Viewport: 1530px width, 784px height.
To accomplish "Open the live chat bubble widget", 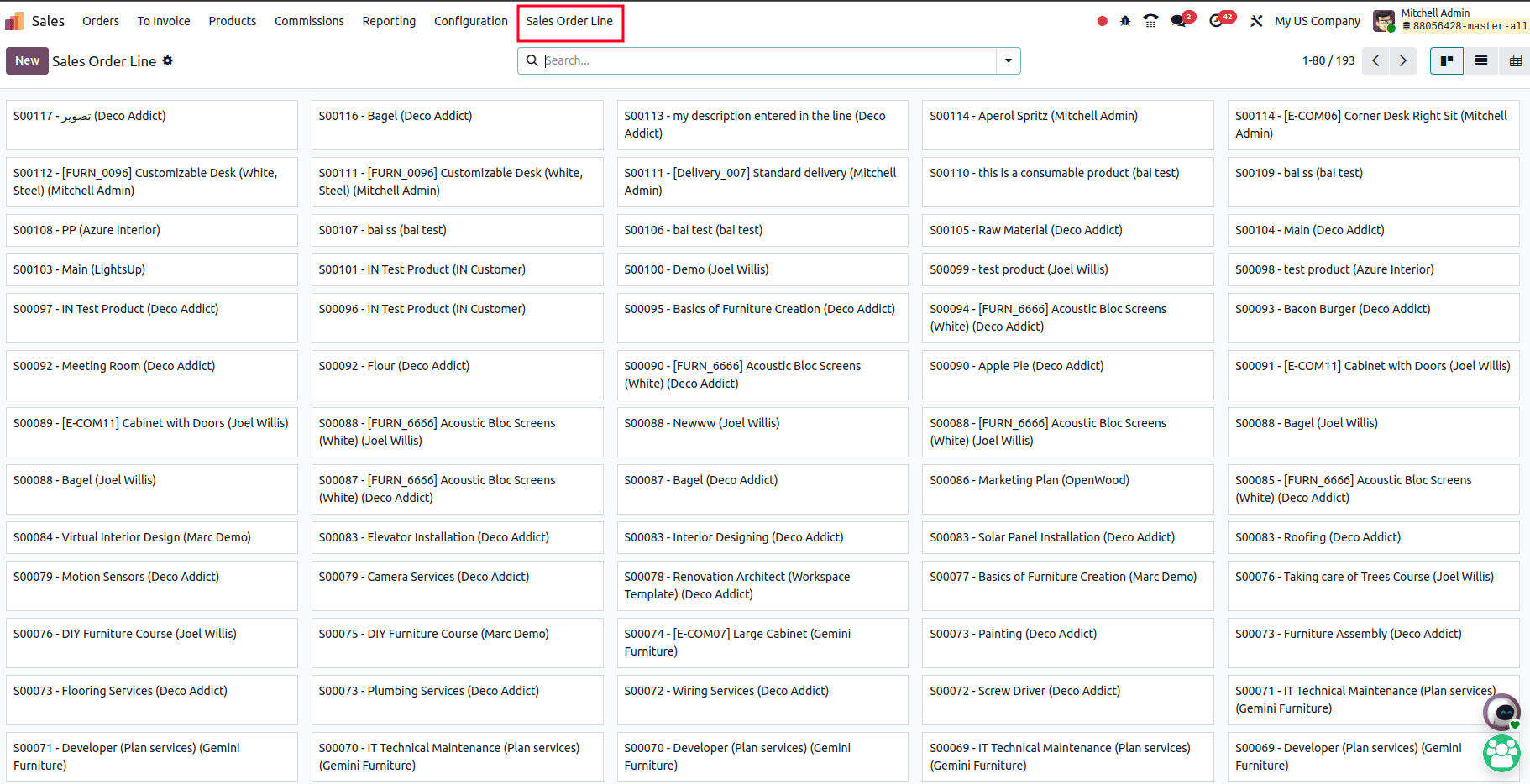I will 1502,713.
